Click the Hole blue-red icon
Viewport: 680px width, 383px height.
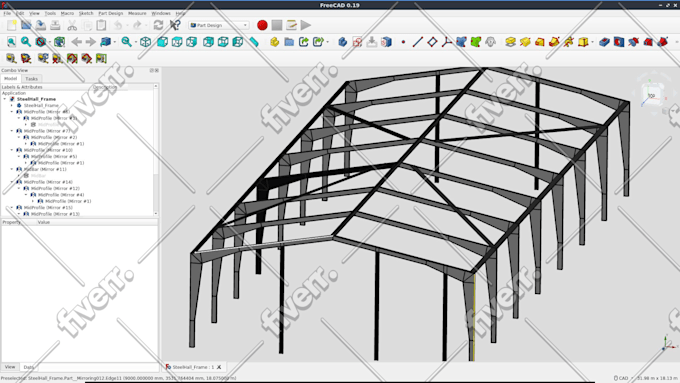click(619, 42)
